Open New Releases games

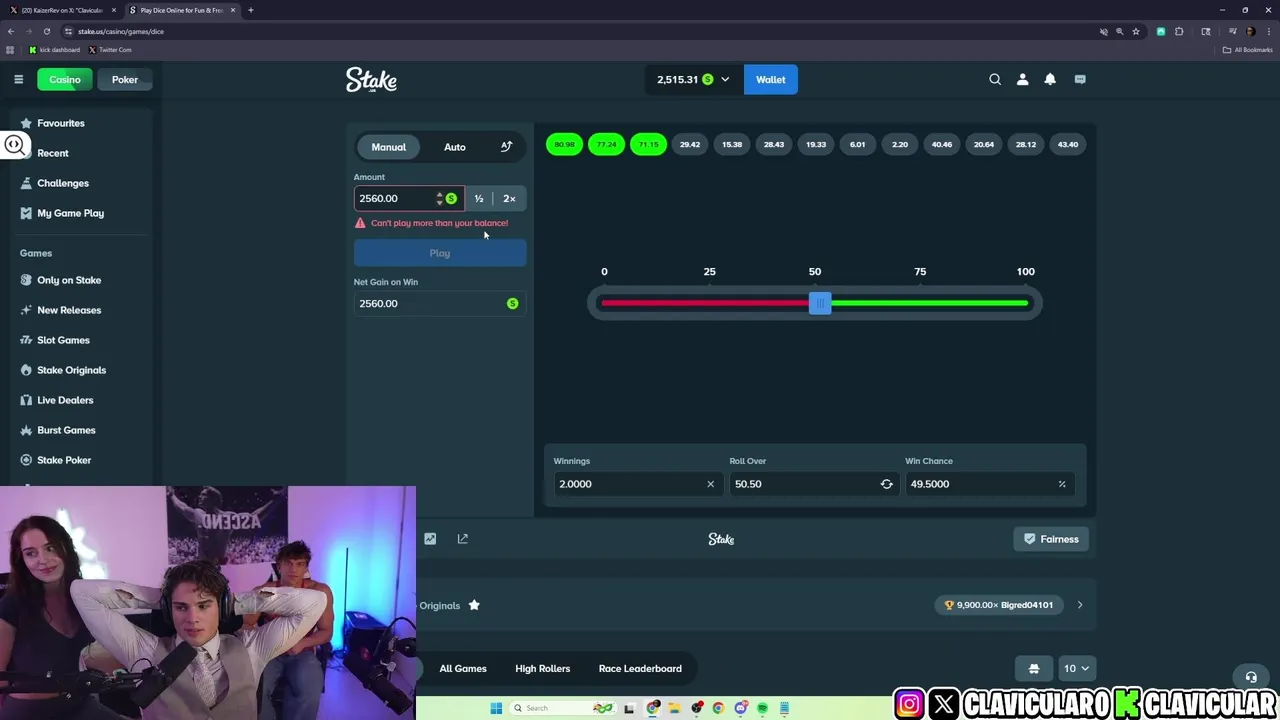click(x=80, y=310)
